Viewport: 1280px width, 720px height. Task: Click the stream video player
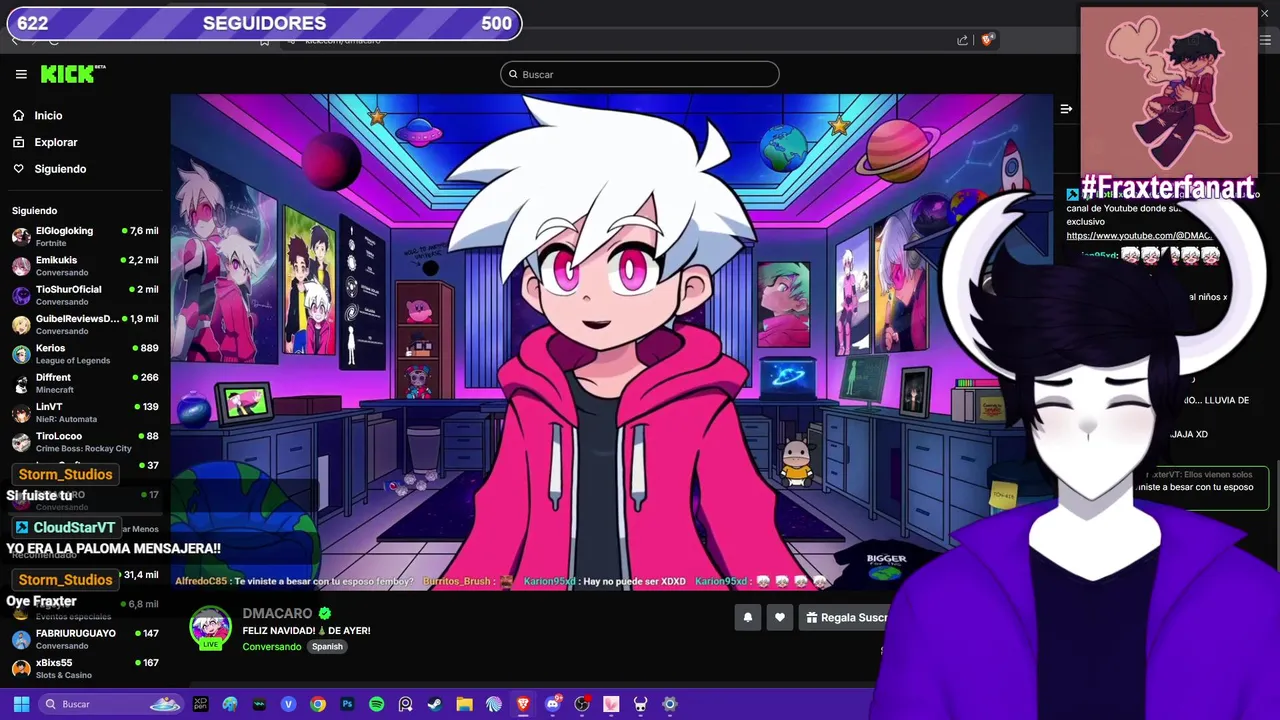tap(611, 342)
